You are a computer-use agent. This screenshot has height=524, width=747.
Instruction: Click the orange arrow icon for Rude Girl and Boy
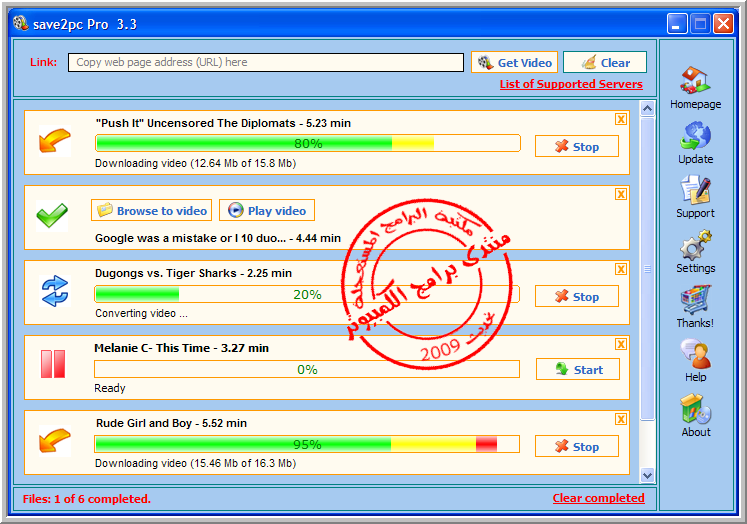pos(55,441)
